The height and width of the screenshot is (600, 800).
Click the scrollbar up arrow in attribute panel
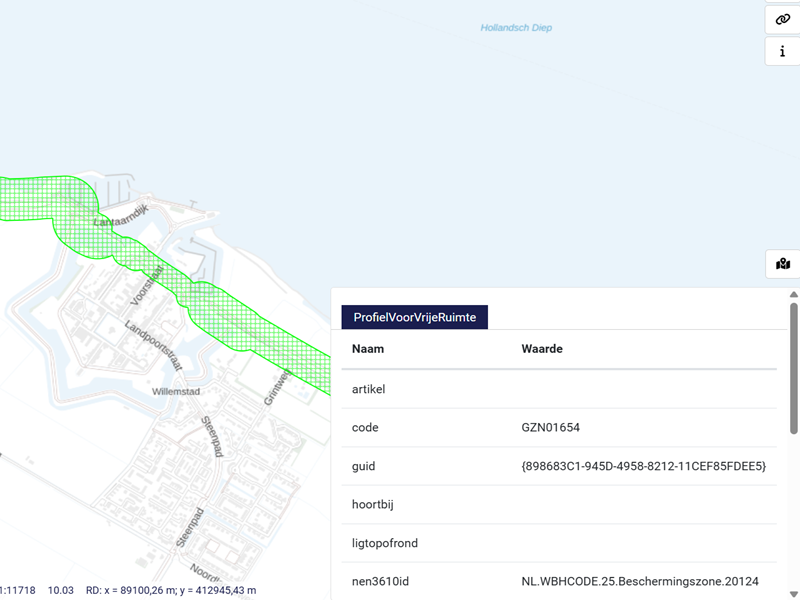(x=794, y=295)
